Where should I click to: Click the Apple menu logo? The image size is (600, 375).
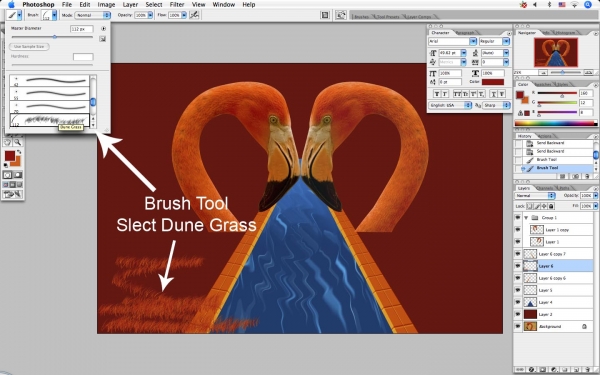click(11, 5)
